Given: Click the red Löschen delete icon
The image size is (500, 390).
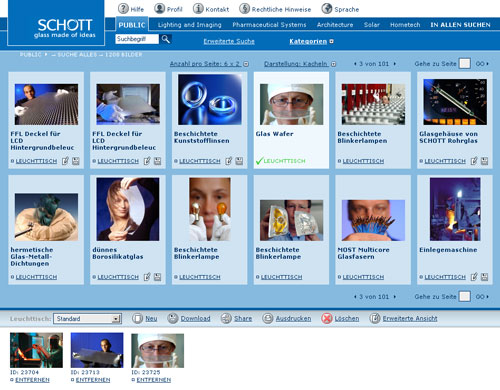Looking at the screenshot, I should [327, 318].
